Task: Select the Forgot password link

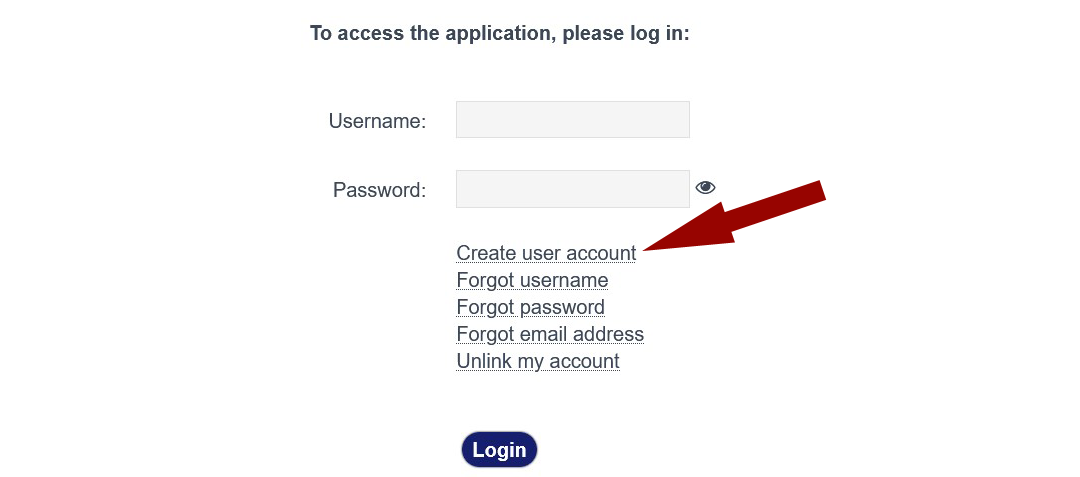Action: [530, 307]
